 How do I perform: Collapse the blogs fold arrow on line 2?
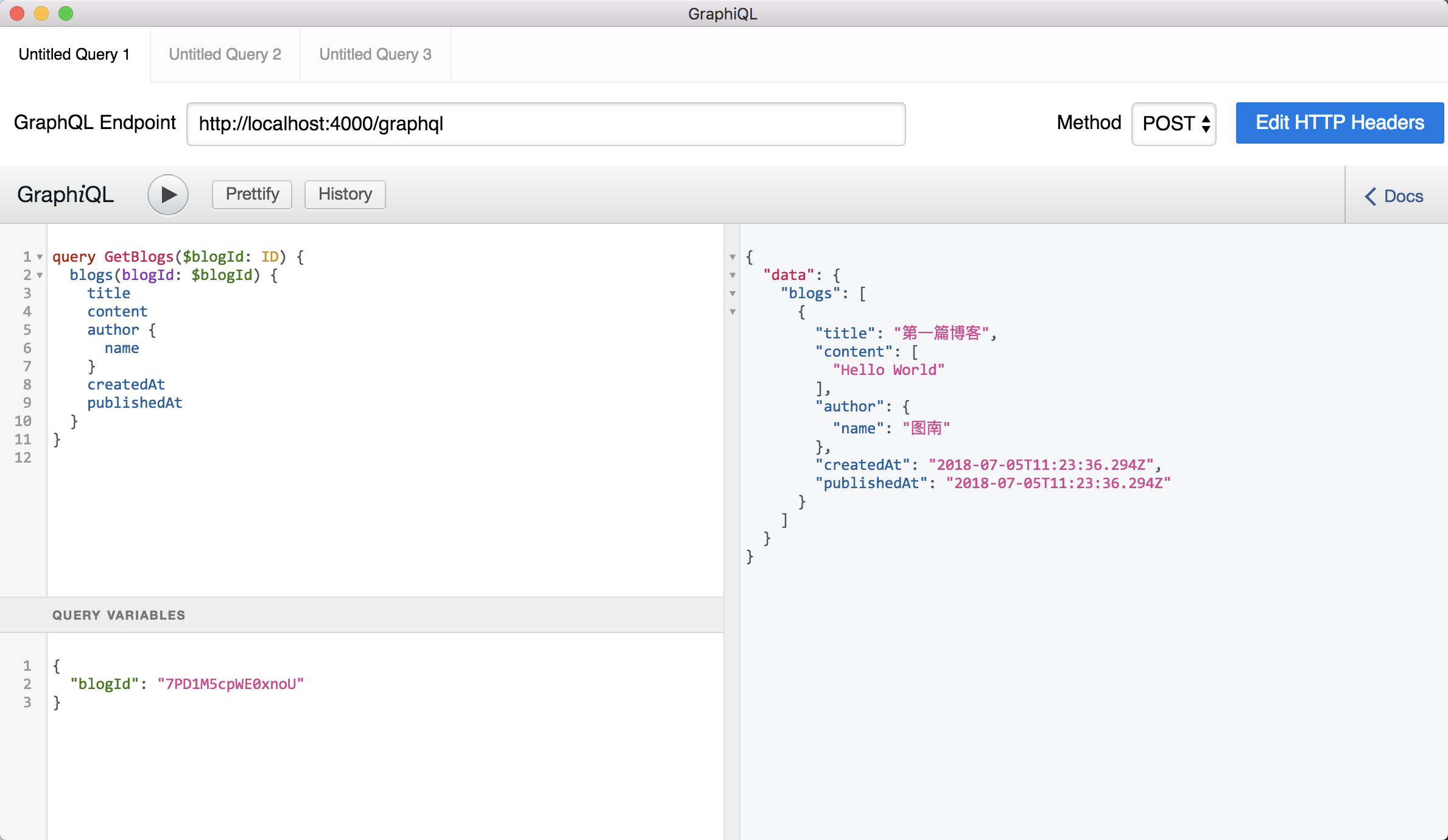click(x=40, y=275)
